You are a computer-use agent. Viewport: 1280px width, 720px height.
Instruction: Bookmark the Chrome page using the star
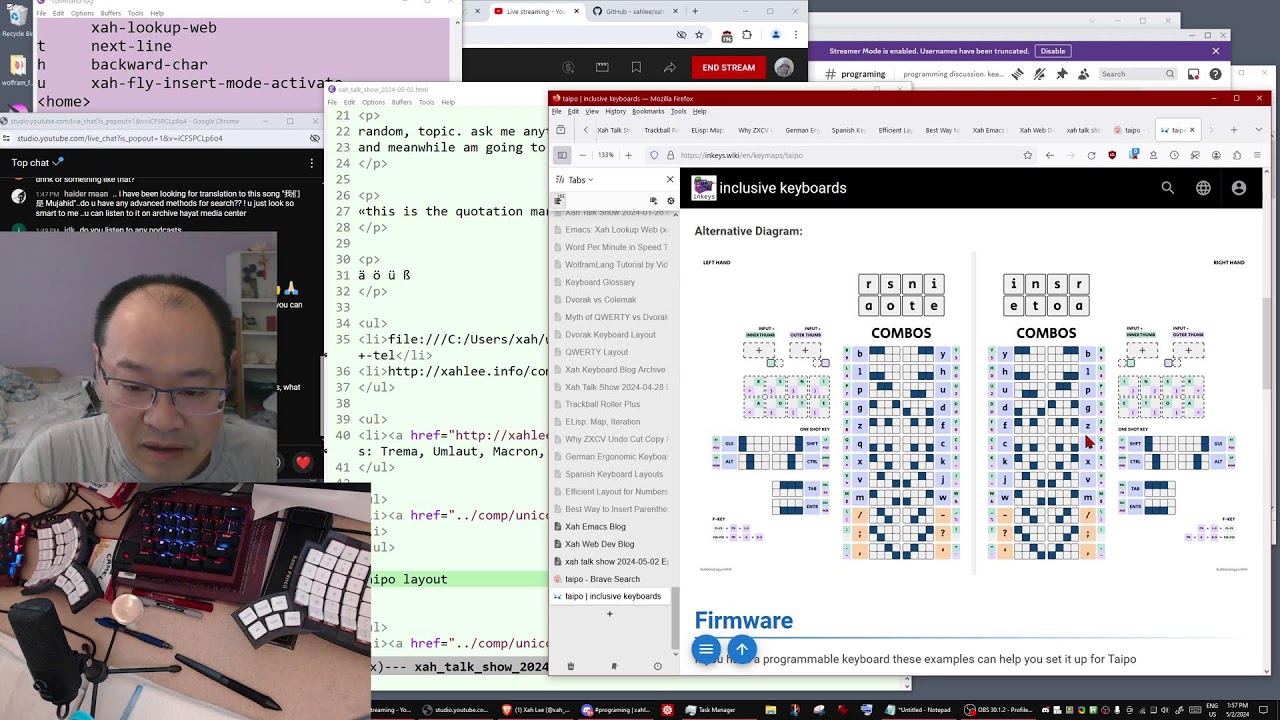tap(699, 35)
